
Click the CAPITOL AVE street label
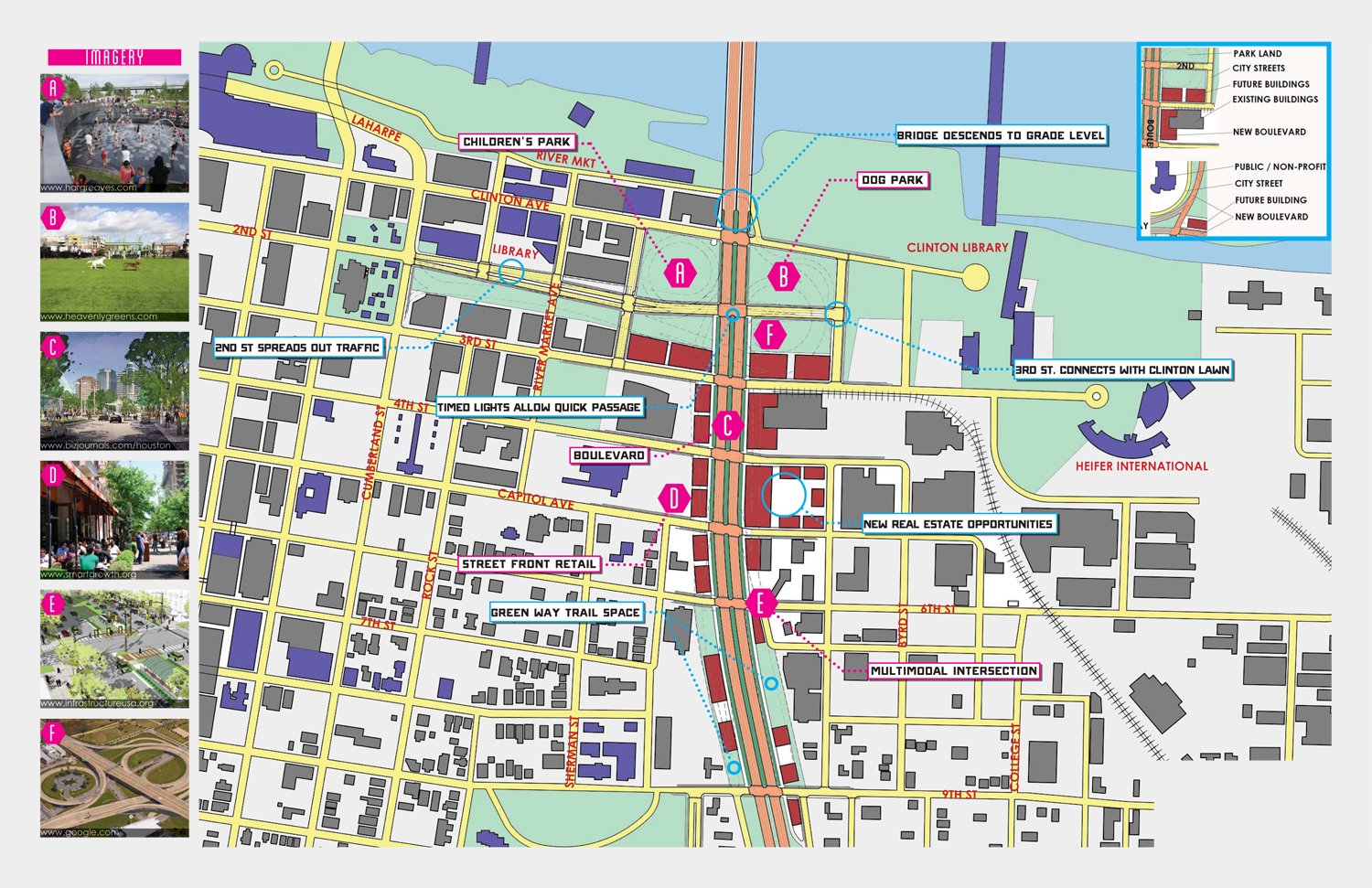(x=536, y=498)
